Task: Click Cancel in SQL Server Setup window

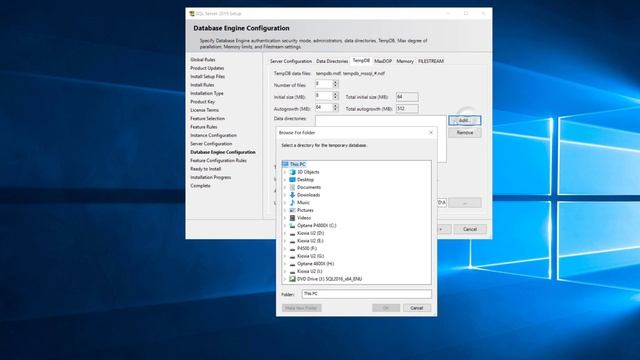Action: tap(470, 229)
